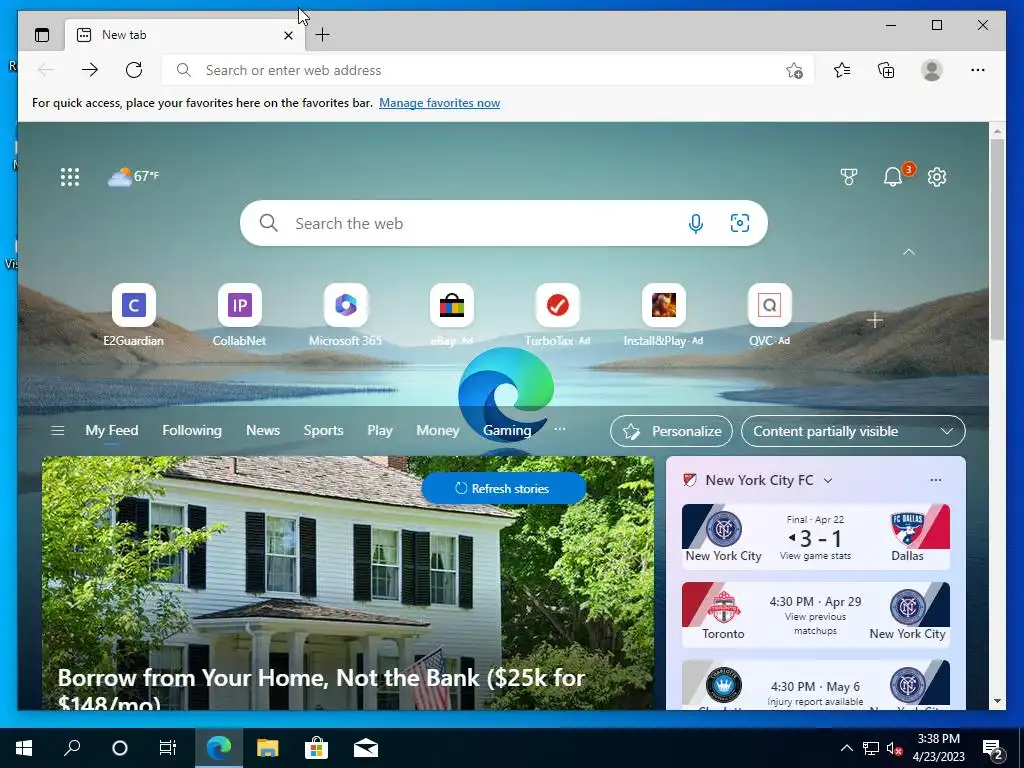
Task: Add this page to favorites star icon
Action: pos(794,71)
